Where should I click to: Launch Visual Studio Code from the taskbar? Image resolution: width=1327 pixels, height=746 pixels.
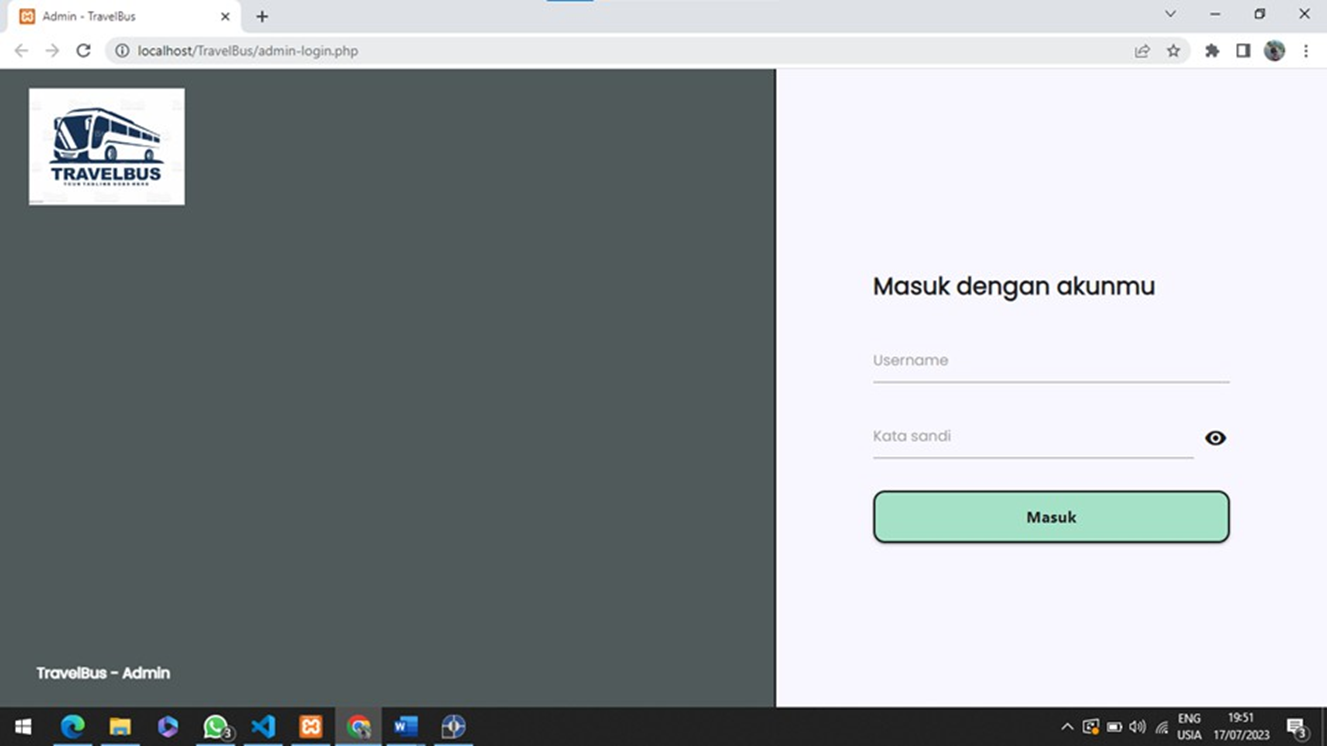click(263, 726)
